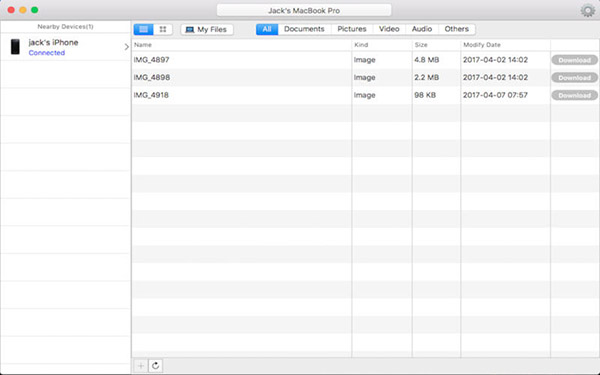Switch to grid view layout
This screenshot has width=600, height=375.
point(163,29)
